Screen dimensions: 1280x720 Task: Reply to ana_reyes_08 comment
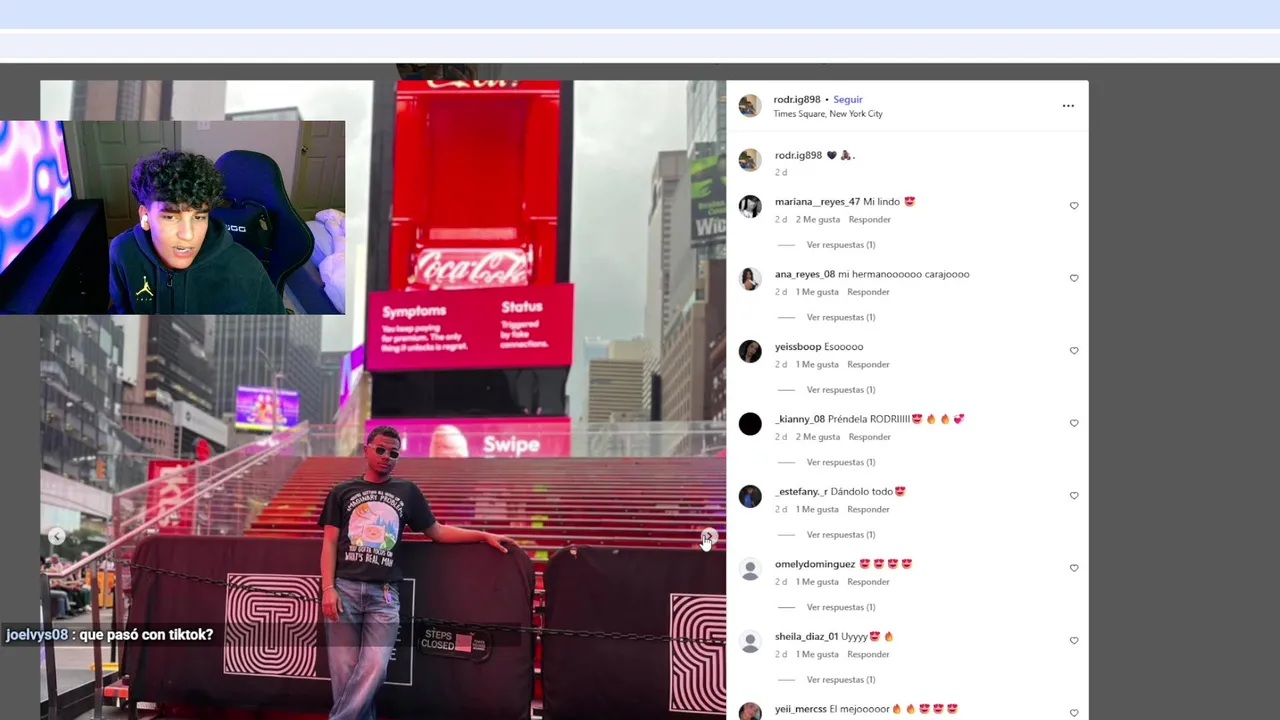pos(868,292)
